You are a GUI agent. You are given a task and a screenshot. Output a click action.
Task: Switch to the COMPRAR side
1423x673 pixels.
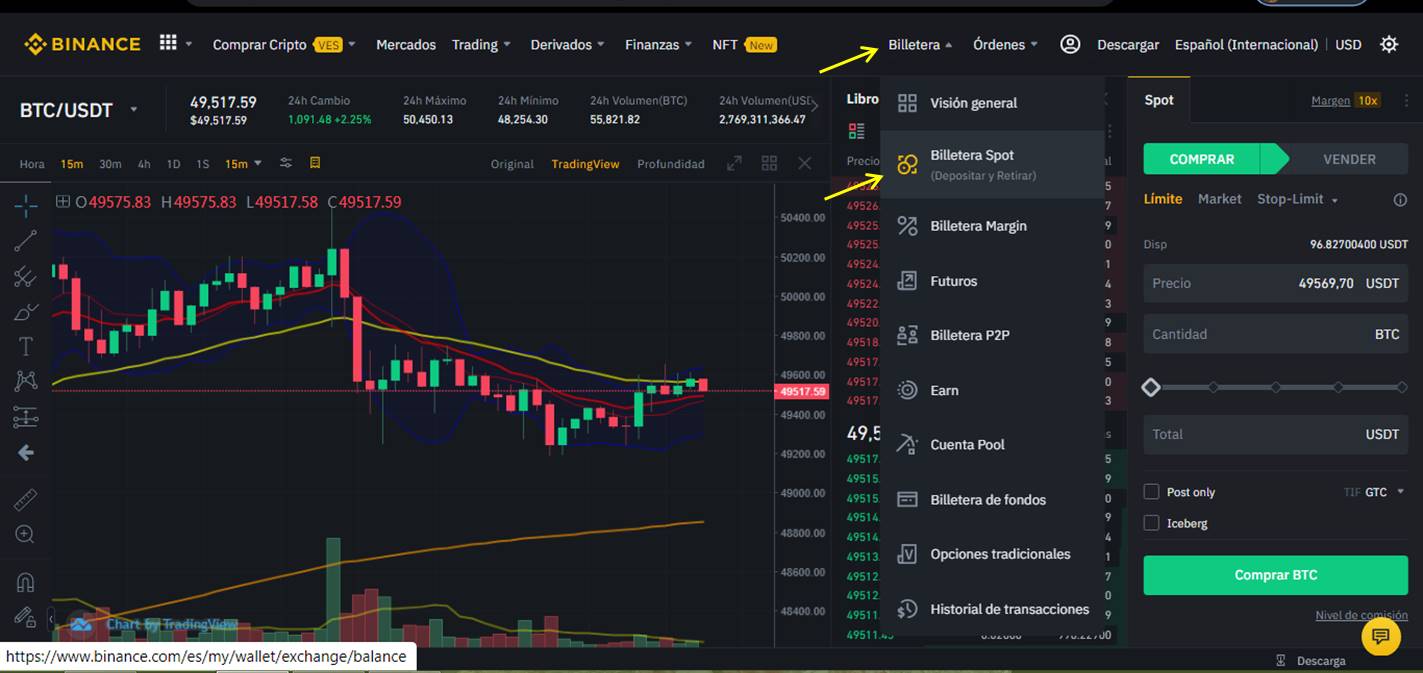click(x=1202, y=159)
